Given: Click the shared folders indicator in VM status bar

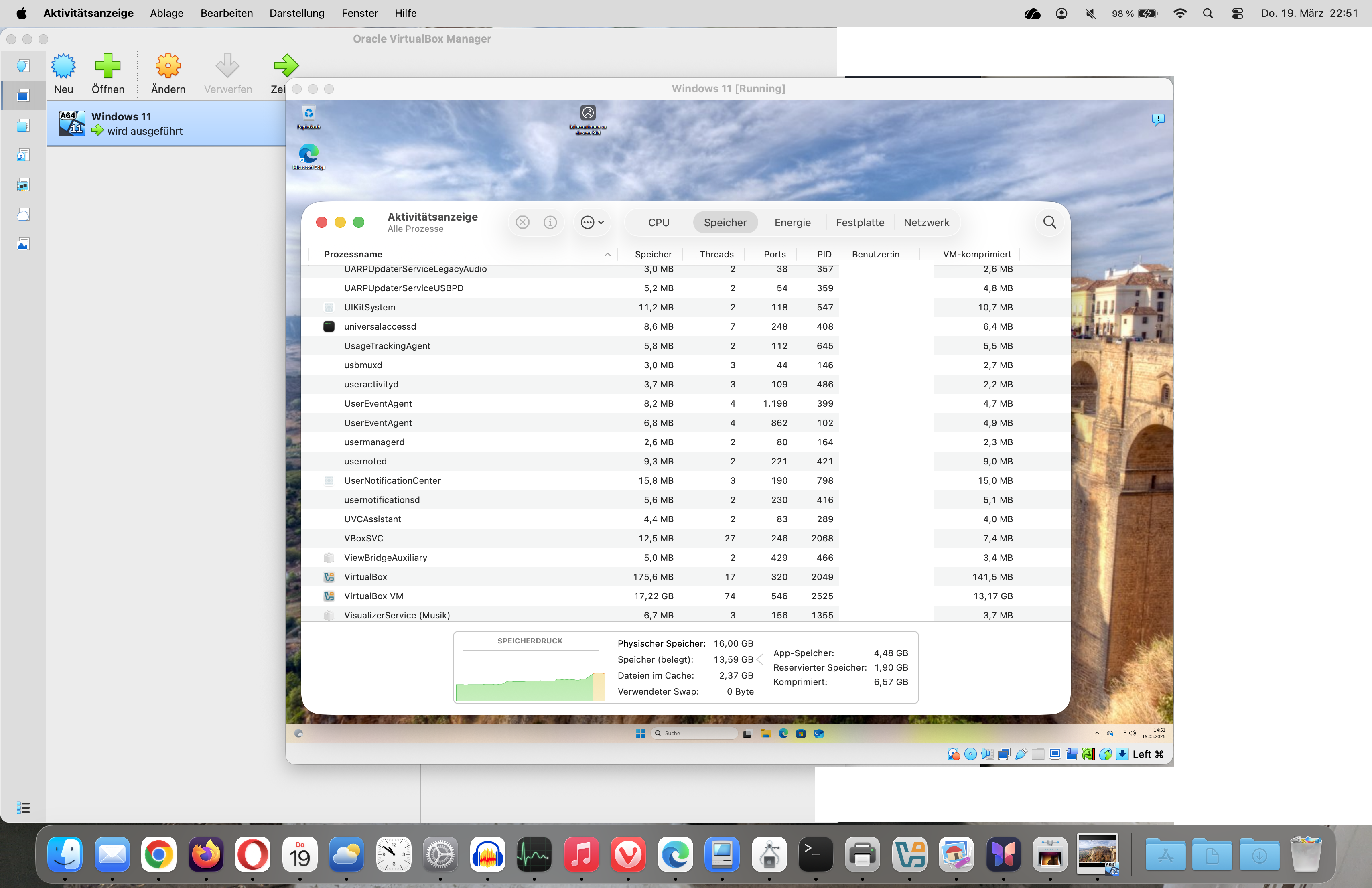Looking at the screenshot, I should 1038,754.
